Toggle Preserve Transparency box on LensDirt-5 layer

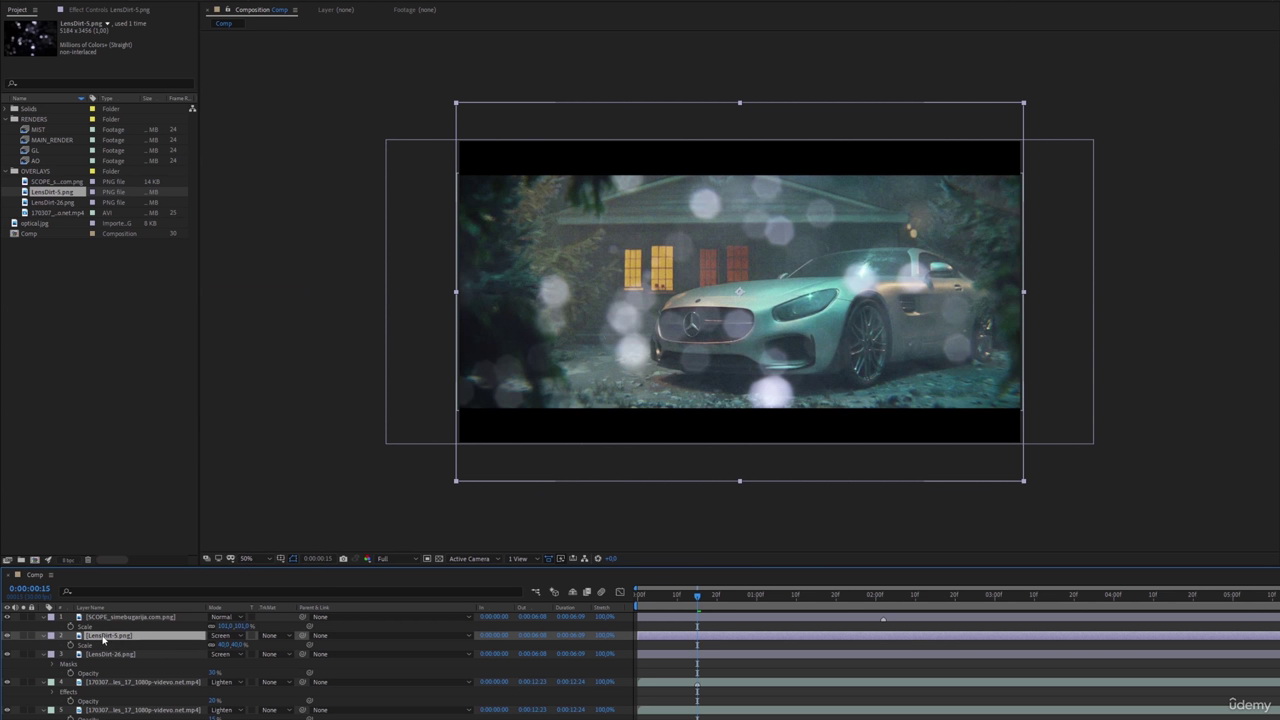click(252, 636)
